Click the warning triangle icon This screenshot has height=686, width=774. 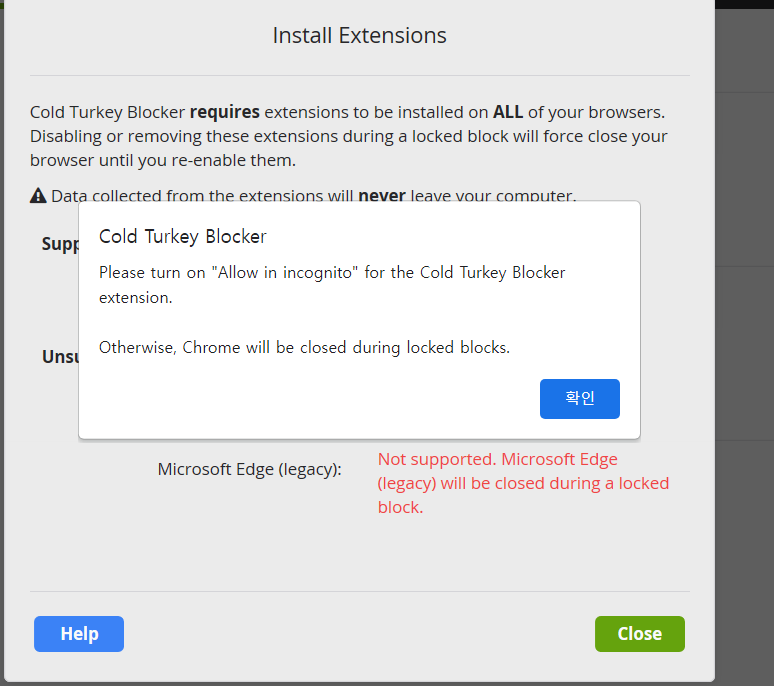tap(38, 196)
